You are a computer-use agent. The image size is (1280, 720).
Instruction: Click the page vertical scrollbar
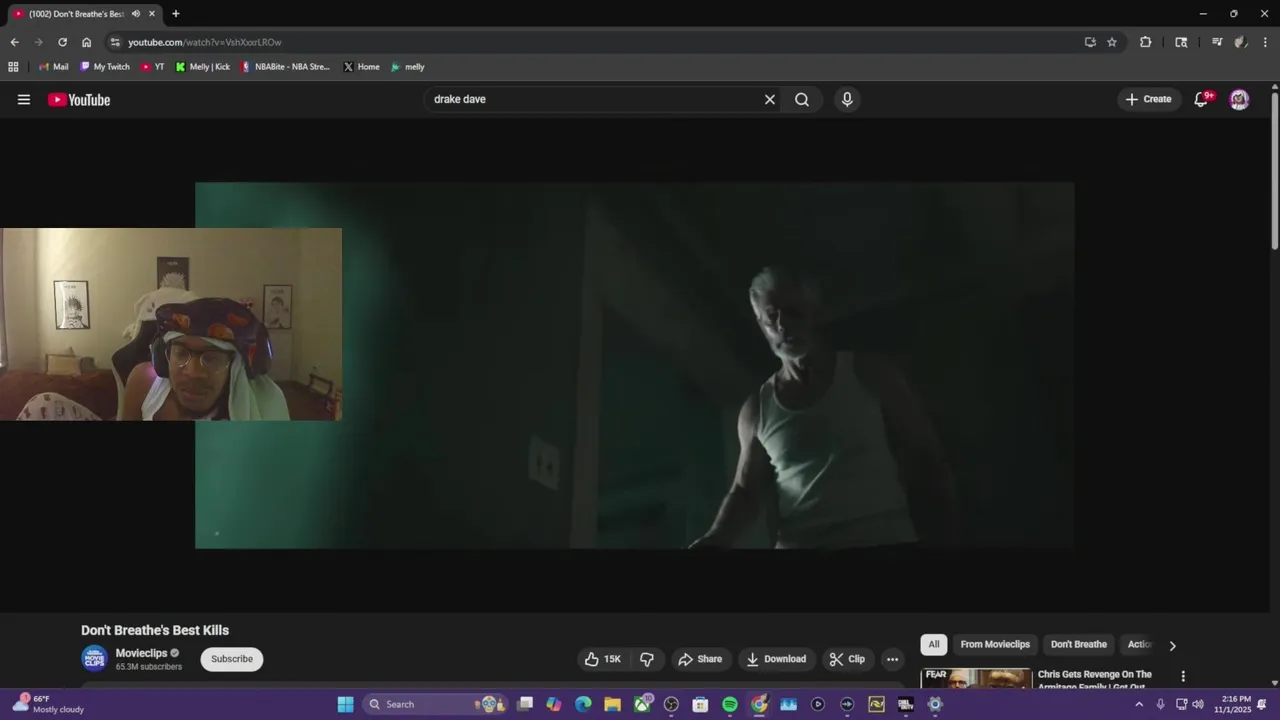[x=1275, y=170]
